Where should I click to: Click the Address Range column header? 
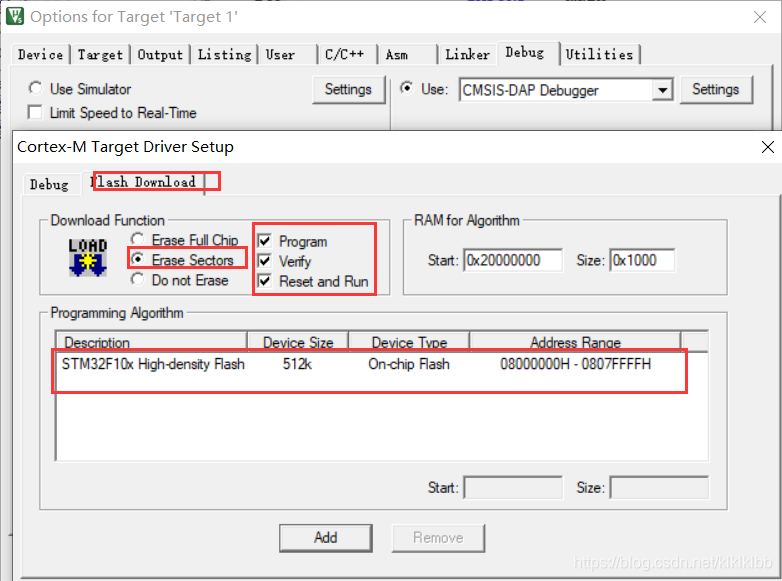tap(575, 342)
